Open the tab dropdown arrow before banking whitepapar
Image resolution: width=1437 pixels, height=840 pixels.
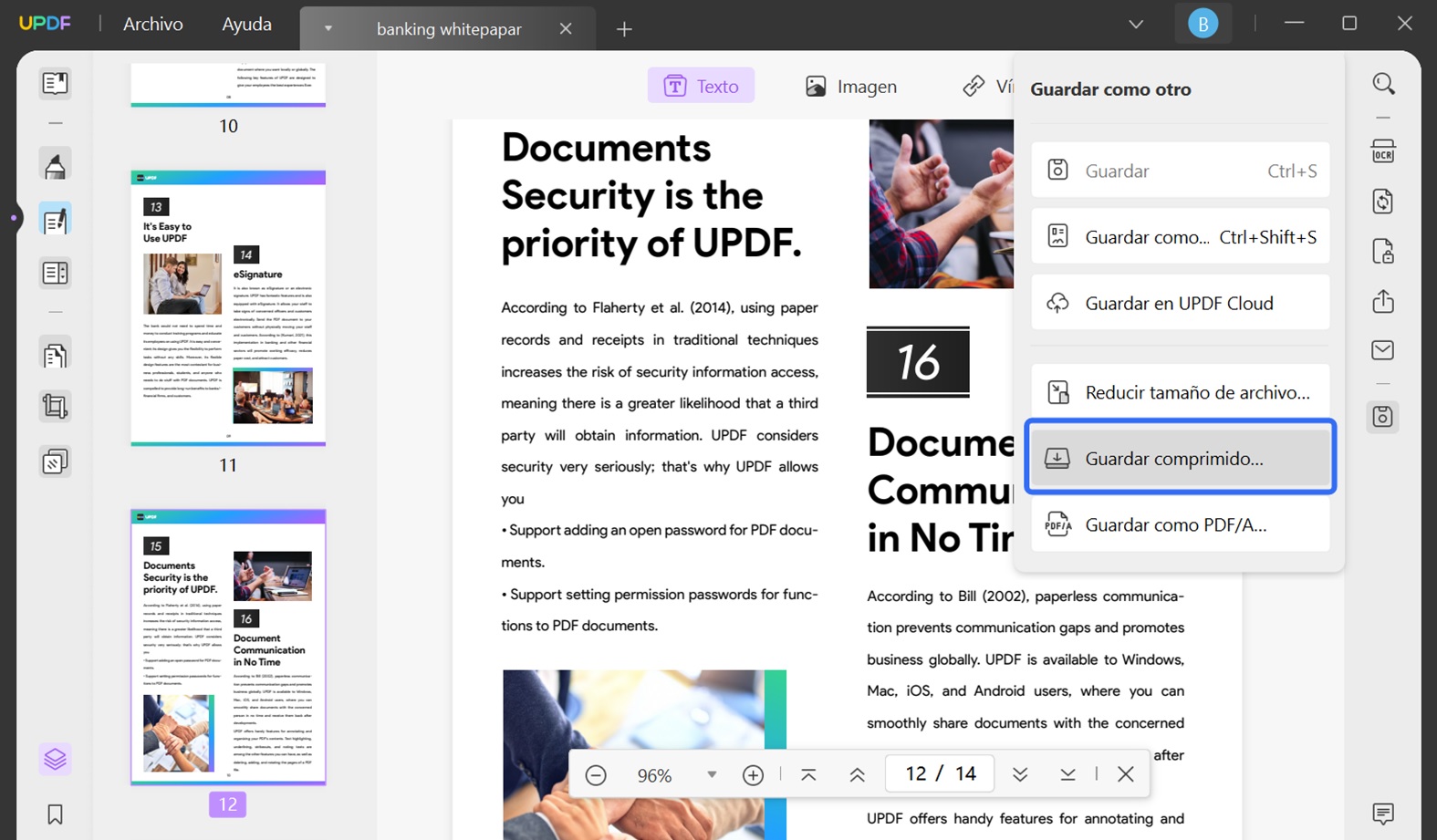pyautogui.click(x=328, y=28)
